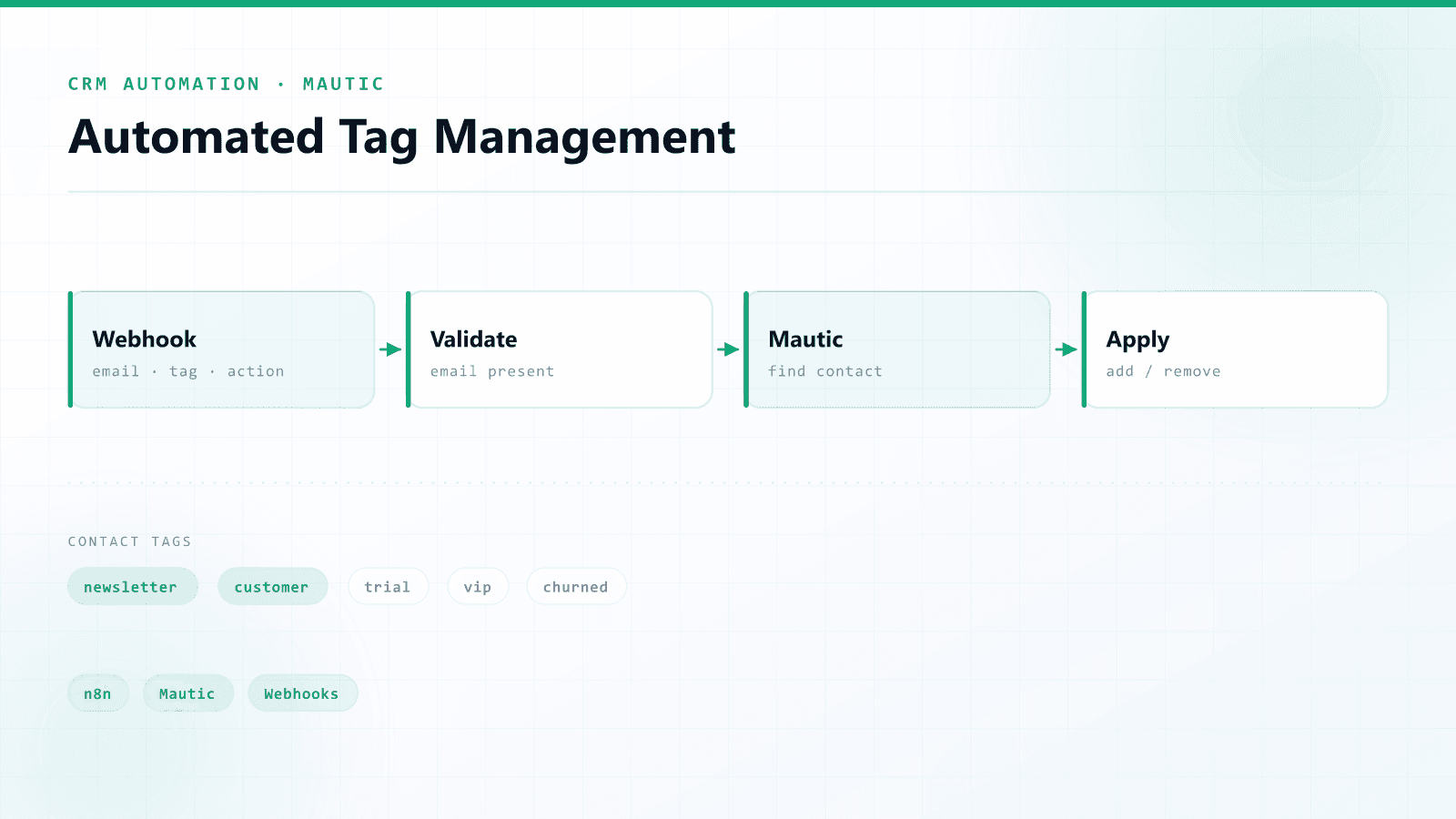Screen dimensions: 1456x819
Task: Click the Webhooks technology pill
Action: (x=302, y=693)
